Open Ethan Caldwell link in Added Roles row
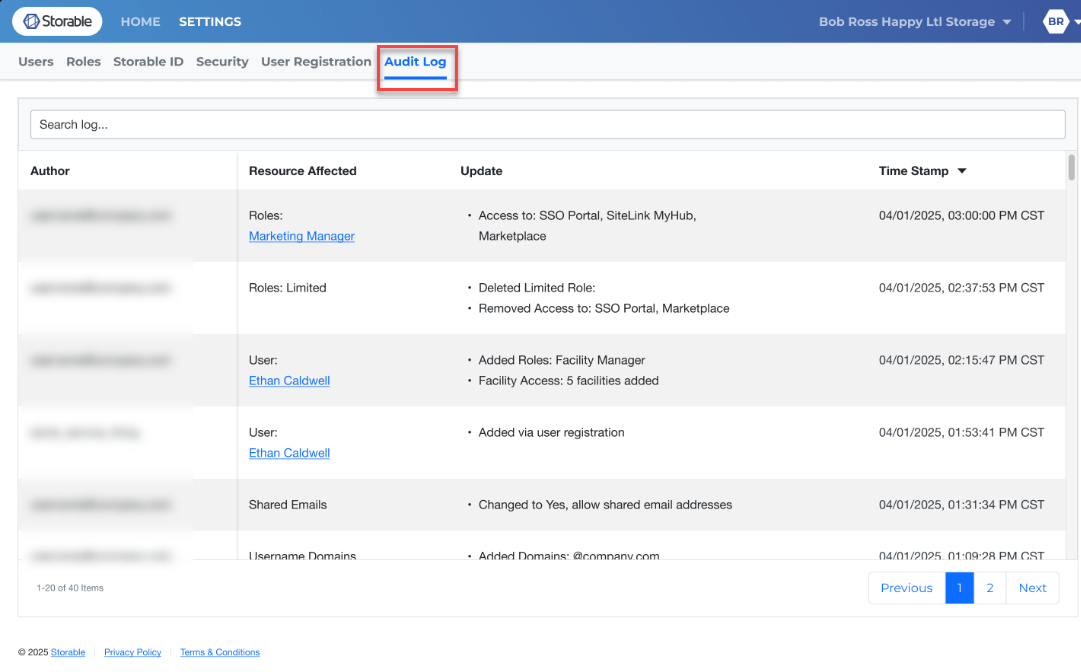 pos(289,380)
